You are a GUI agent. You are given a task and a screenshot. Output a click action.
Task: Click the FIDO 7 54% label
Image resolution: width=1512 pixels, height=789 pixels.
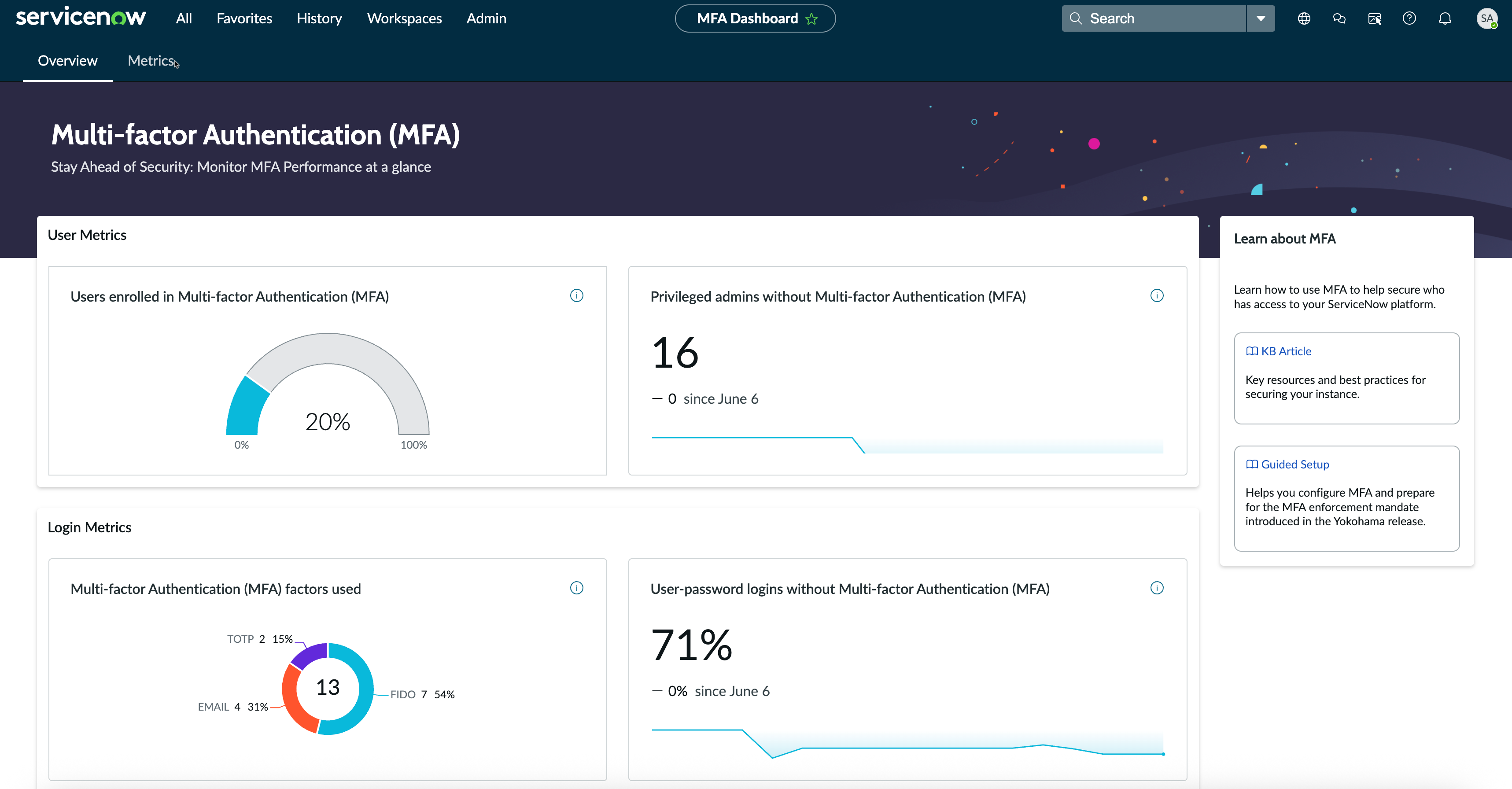[423, 694]
